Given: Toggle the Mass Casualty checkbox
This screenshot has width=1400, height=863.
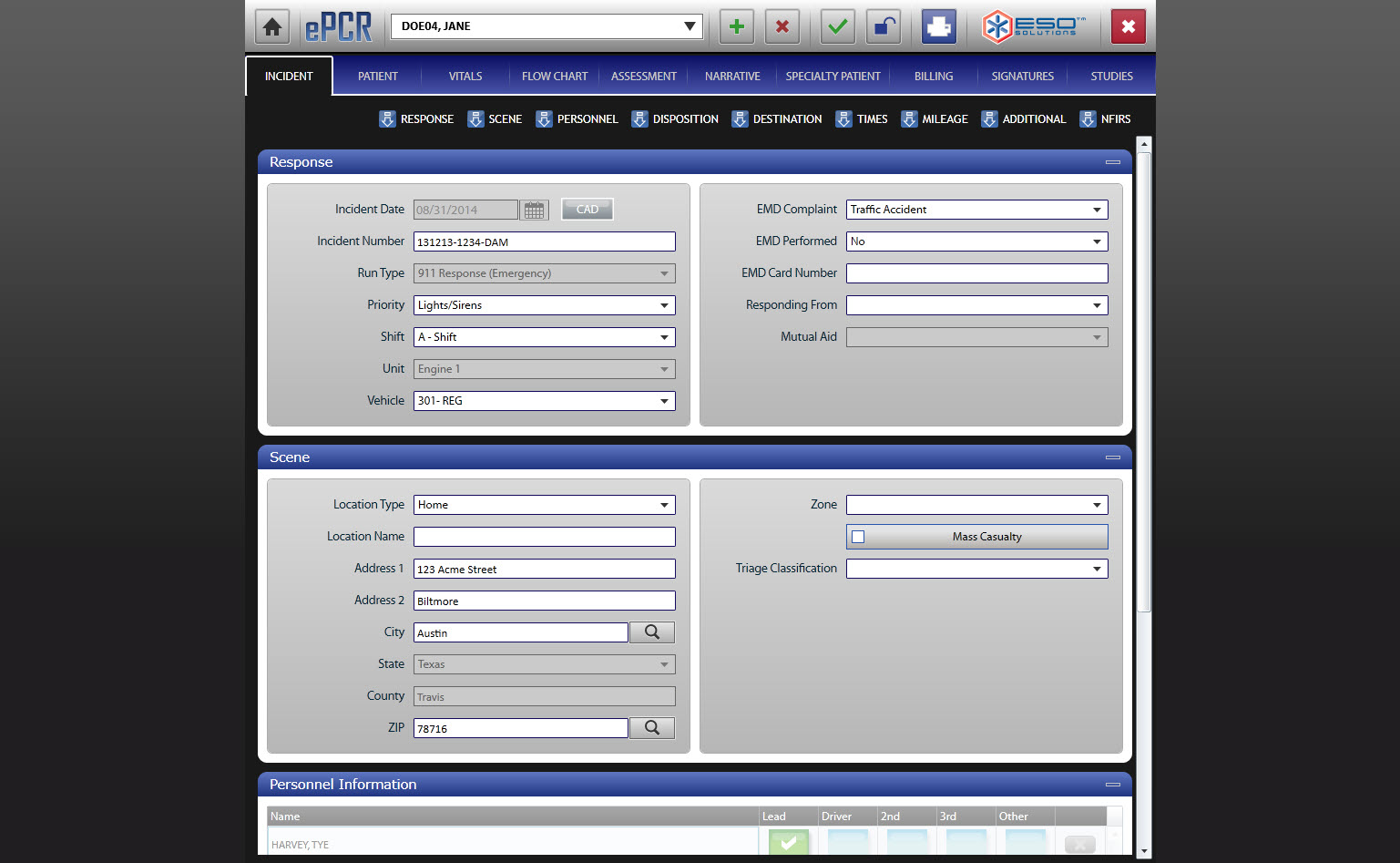Looking at the screenshot, I should 858,537.
